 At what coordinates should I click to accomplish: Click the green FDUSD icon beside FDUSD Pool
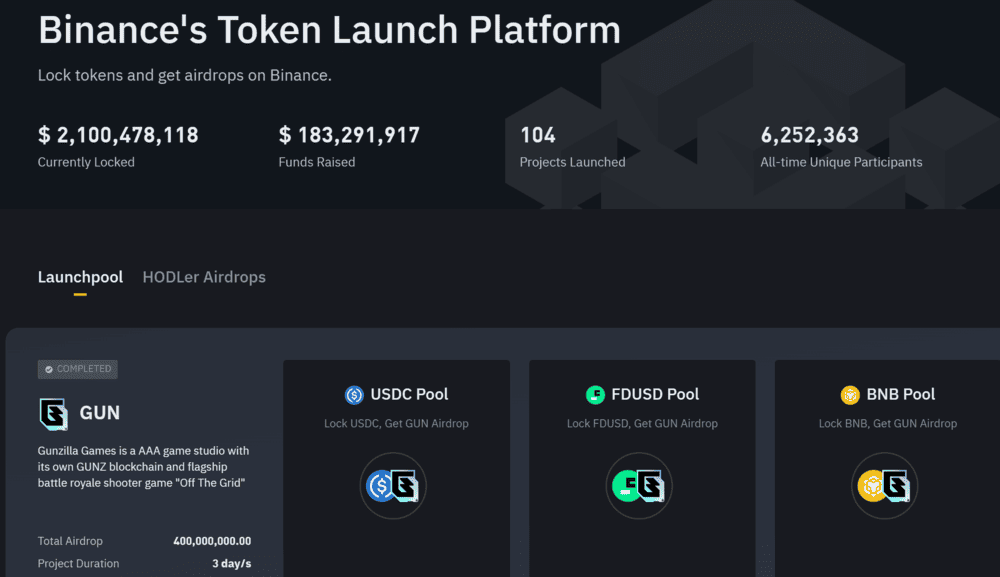point(595,395)
